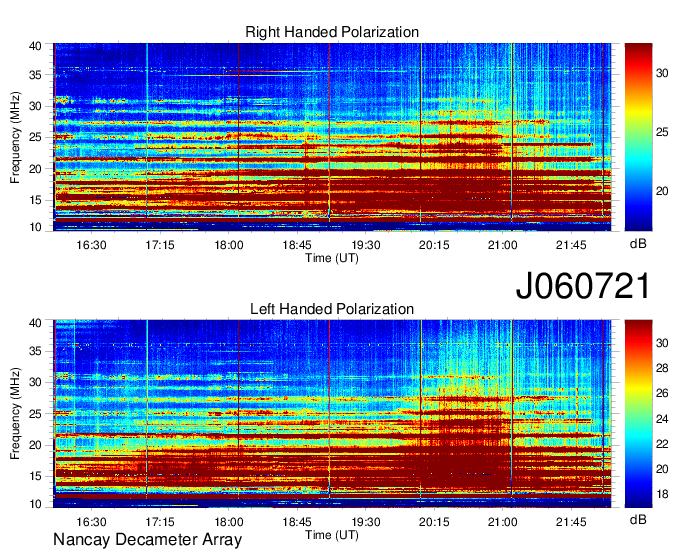Click 24 label on left-handed color bar
Viewport: 680px width, 552px height.
tap(662, 419)
